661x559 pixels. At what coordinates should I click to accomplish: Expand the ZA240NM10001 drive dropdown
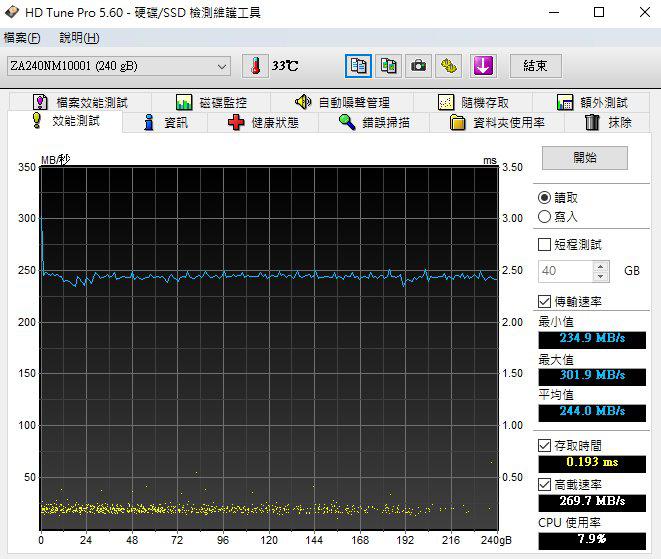tap(222, 66)
